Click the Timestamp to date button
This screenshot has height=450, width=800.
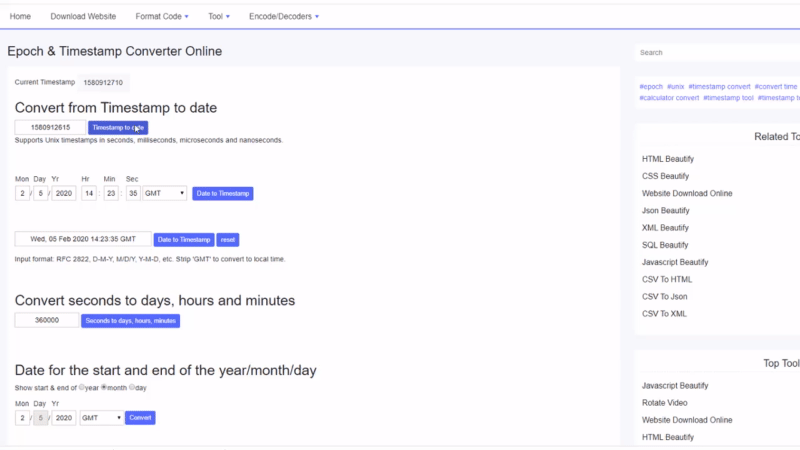118,127
